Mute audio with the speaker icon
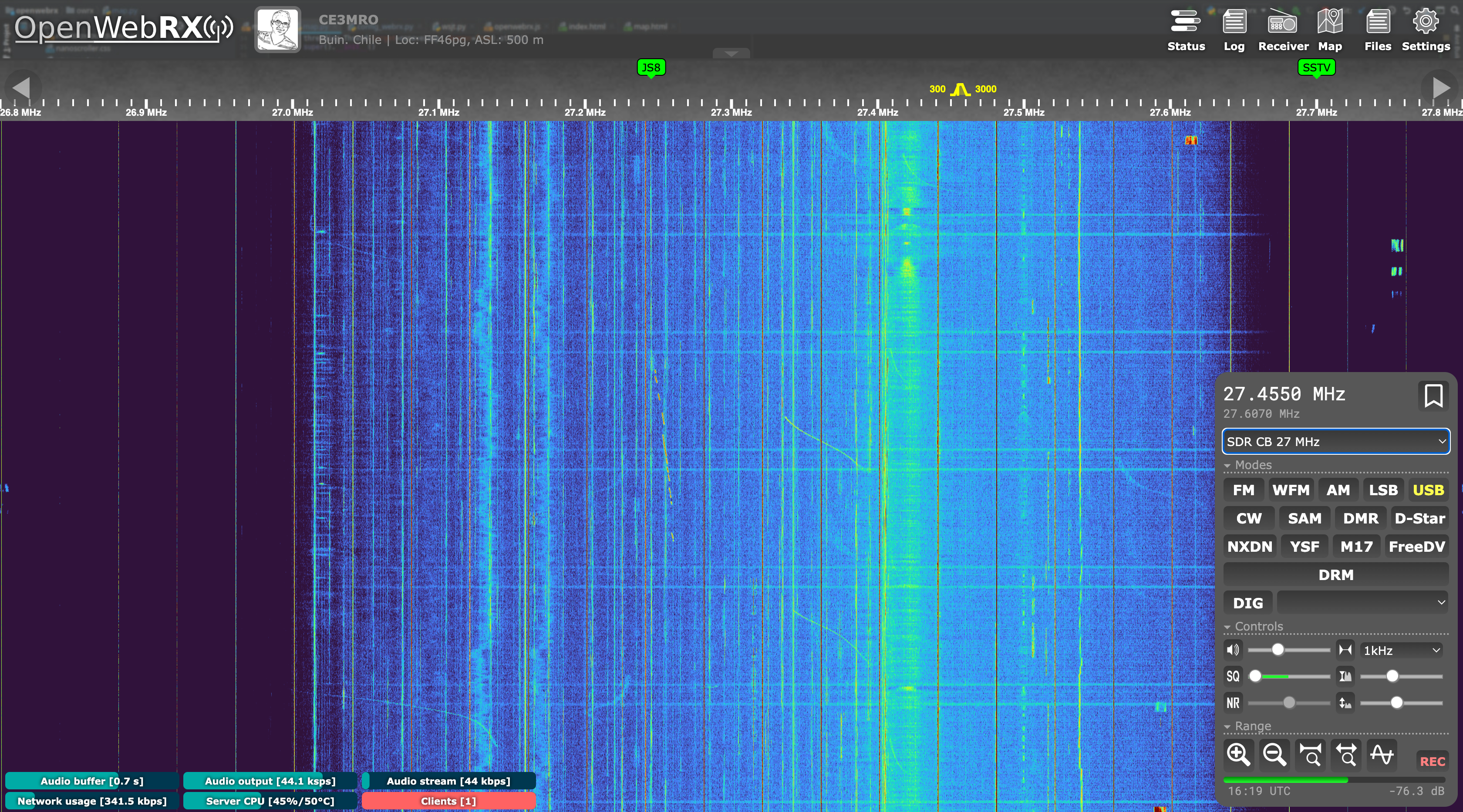Image resolution: width=1463 pixels, height=812 pixels. click(x=1233, y=650)
